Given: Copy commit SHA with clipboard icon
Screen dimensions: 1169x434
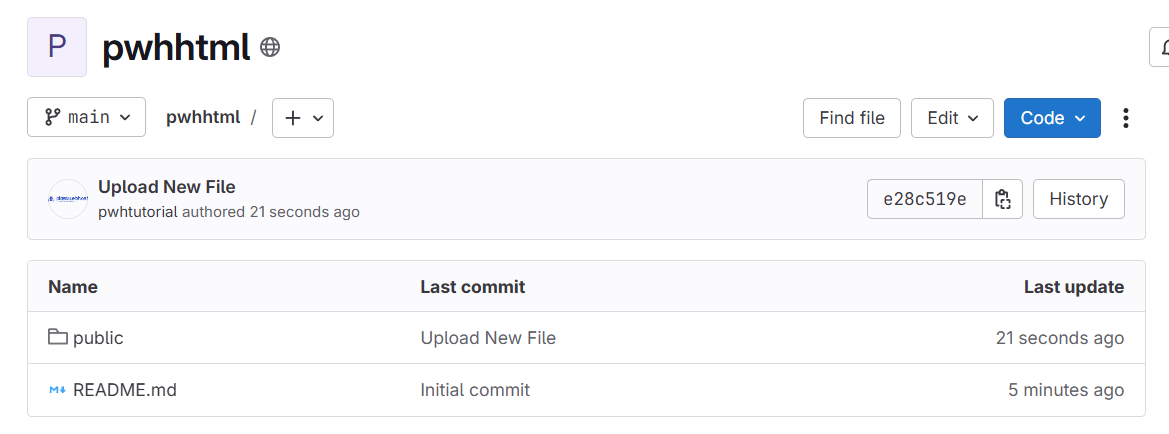Looking at the screenshot, I should (1003, 199).
